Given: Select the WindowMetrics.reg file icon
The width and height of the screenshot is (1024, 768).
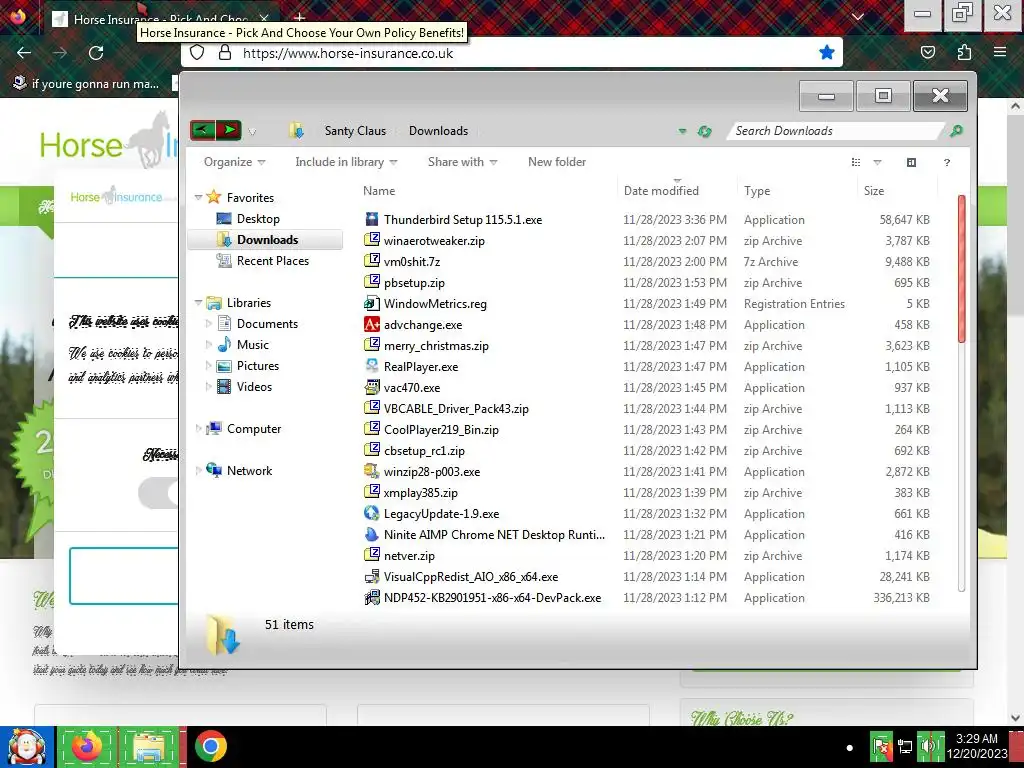Looking at the screenshot, I should [x=372, y=304].
